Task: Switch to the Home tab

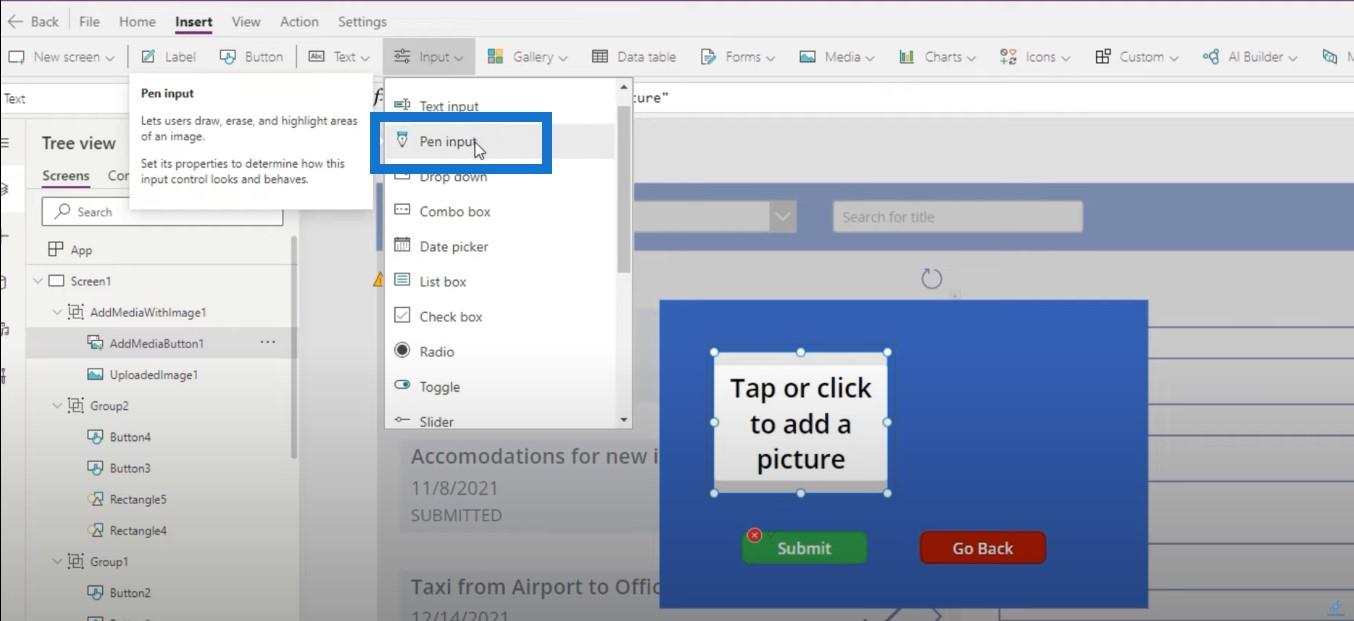Action: (x=137, y=21)
